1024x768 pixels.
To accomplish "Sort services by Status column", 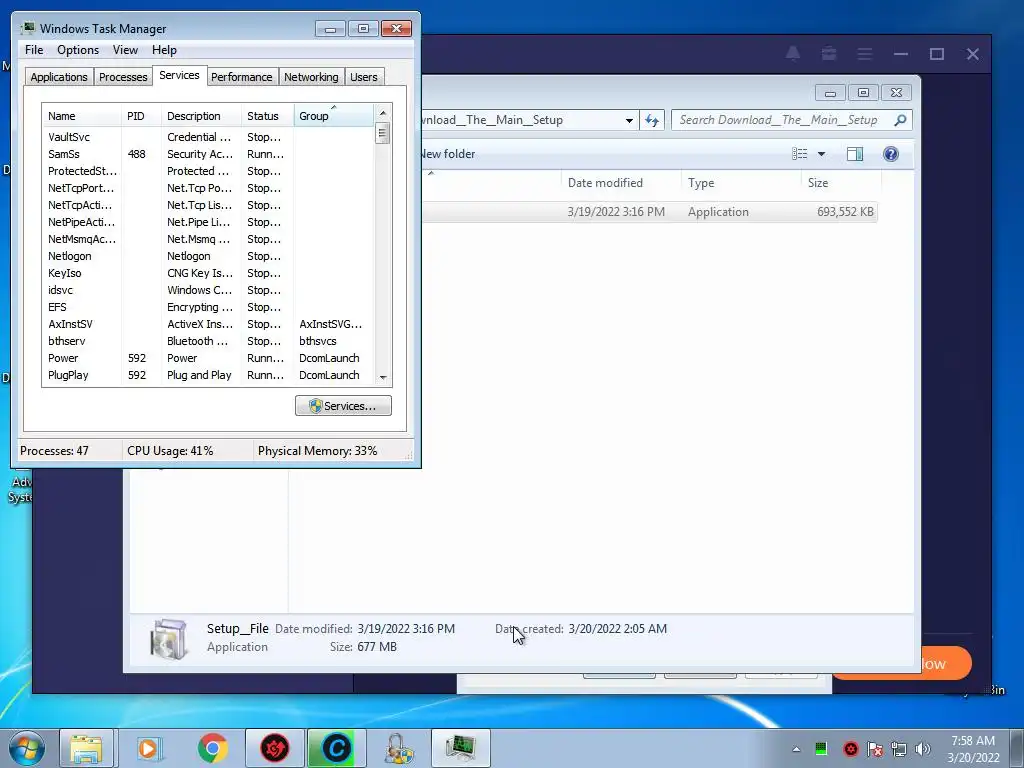I will 268,116.
